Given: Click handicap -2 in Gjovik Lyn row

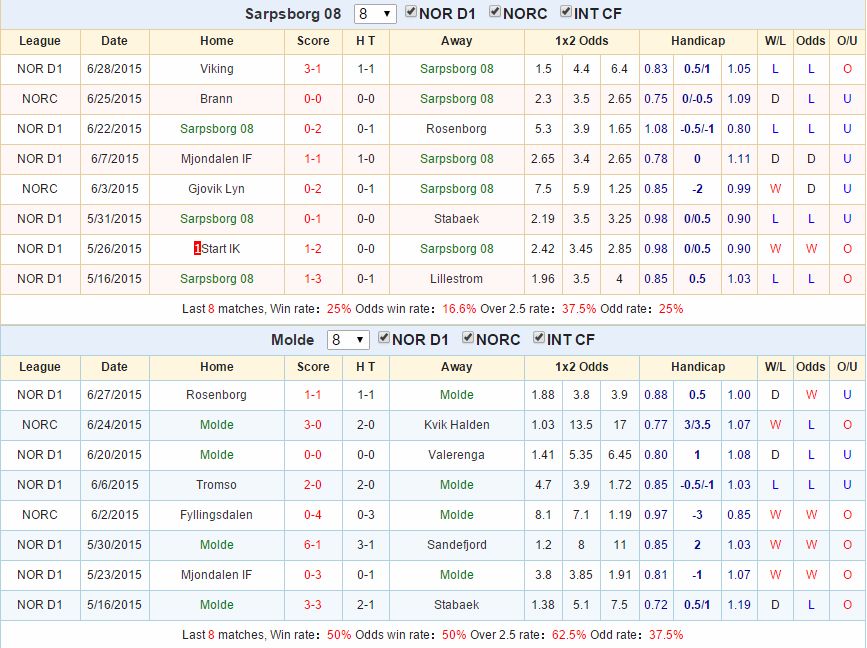Looking at the screenshot, I should (x=697, y=189).
